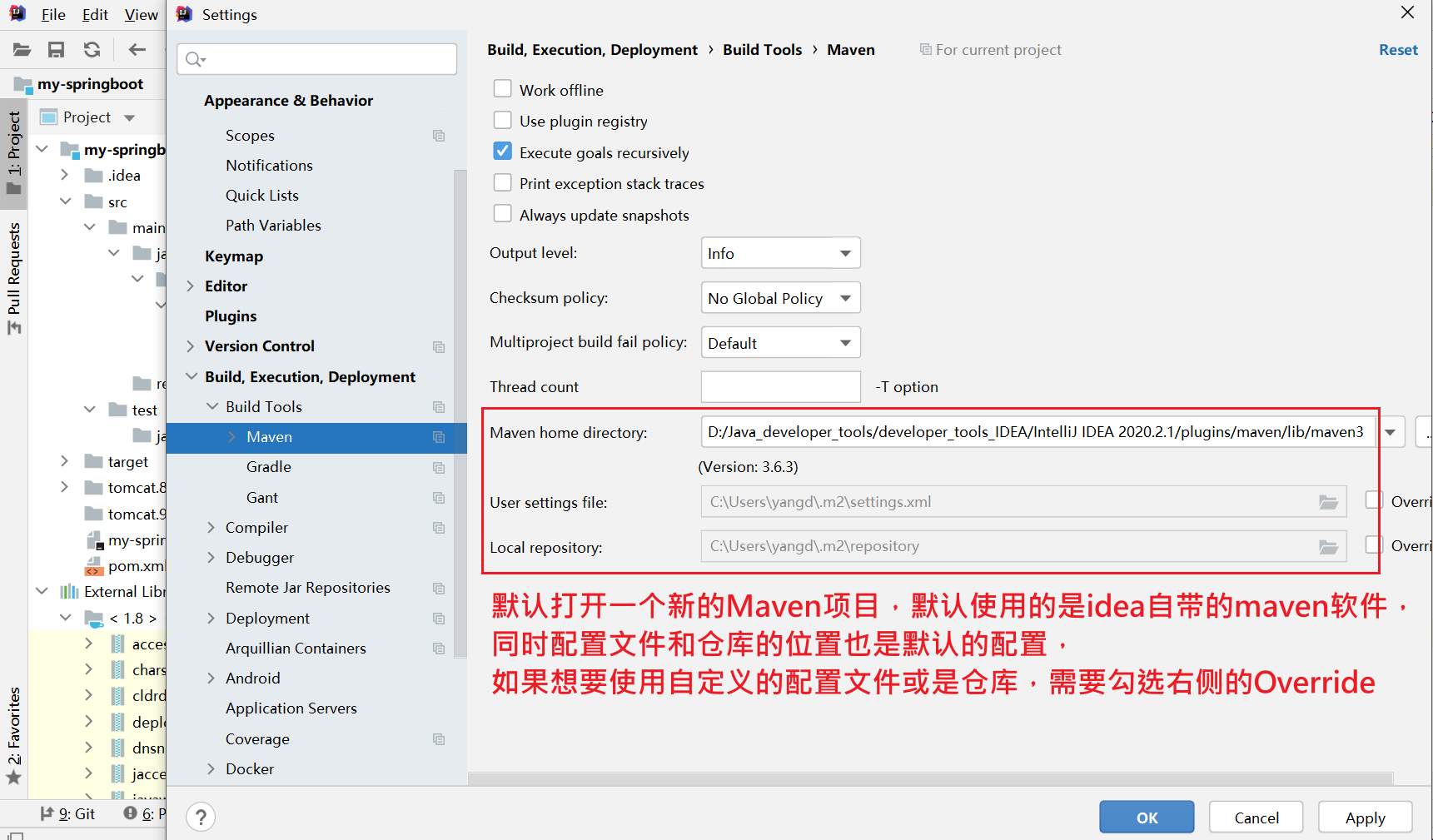
Task: Check Override for Local repository
Action: tap(1374, 544)
